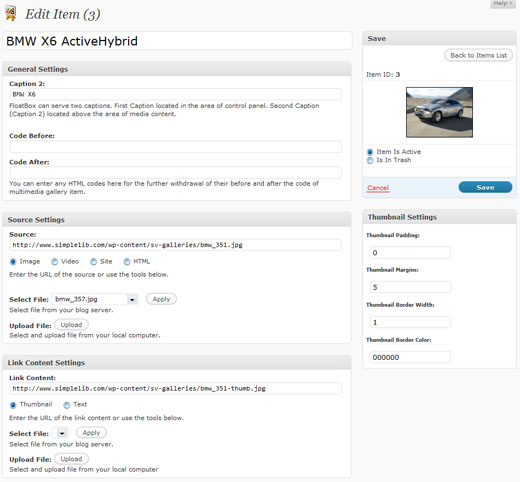Image resolution: width=520 pixels, height=482 pixels.
Task: Choose the Video source type radio
Action: (x=54, y=262)
